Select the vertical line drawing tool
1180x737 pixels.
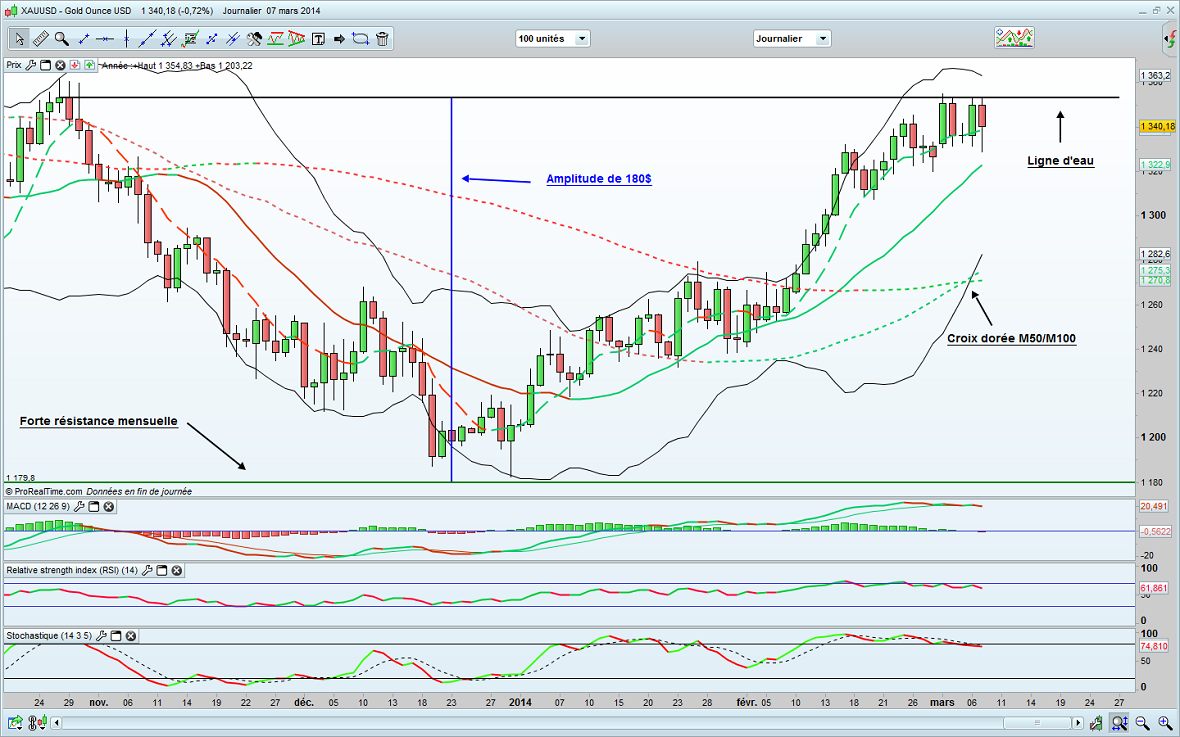click(x=126, y=39)
